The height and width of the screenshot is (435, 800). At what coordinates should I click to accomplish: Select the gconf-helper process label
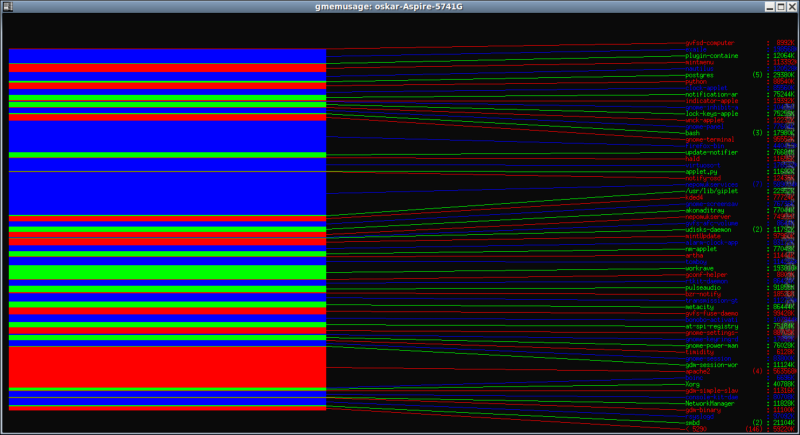(706, 275)
